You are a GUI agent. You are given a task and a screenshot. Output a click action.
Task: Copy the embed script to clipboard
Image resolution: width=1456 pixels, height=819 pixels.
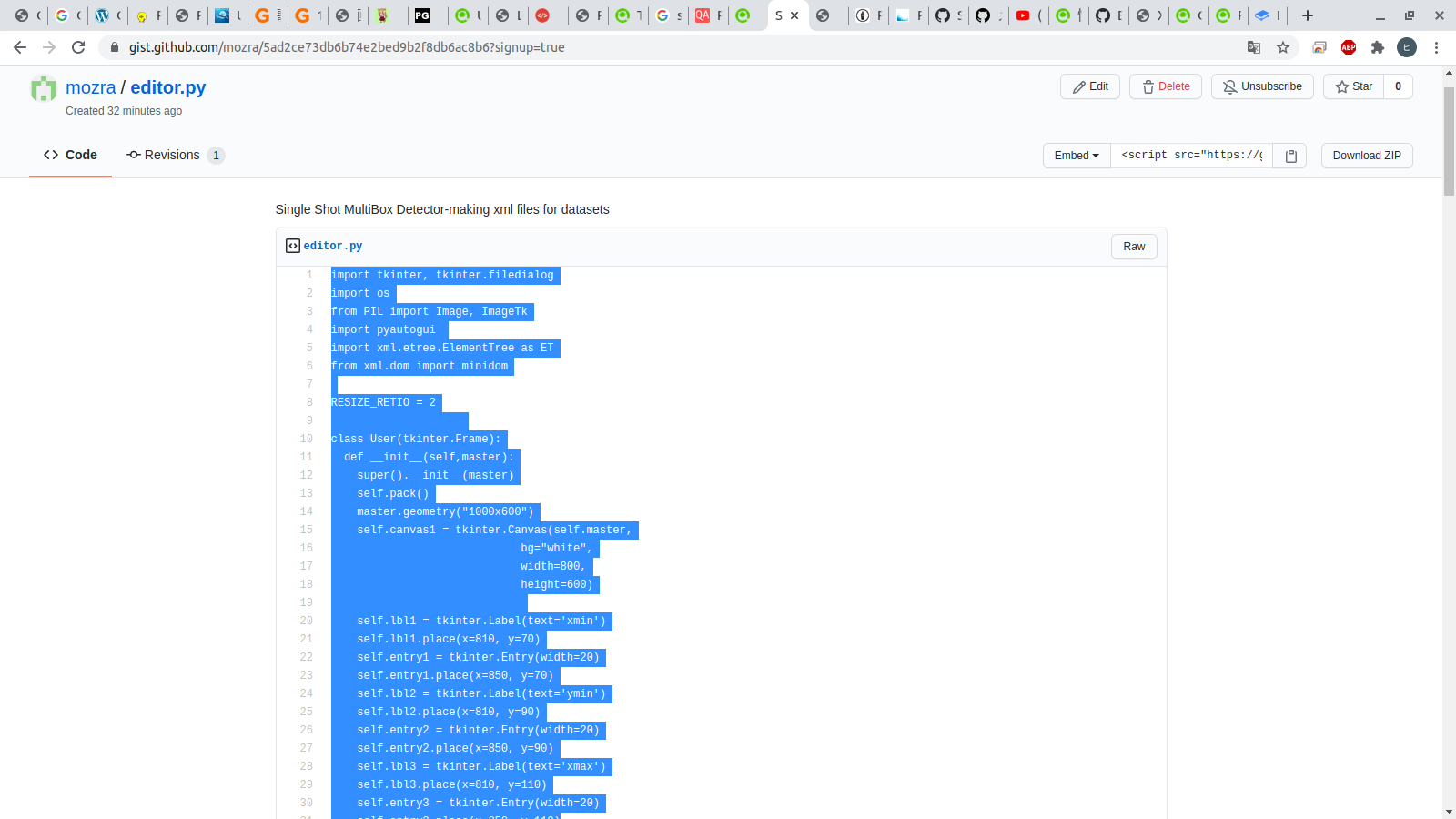tap(1289, 156)
